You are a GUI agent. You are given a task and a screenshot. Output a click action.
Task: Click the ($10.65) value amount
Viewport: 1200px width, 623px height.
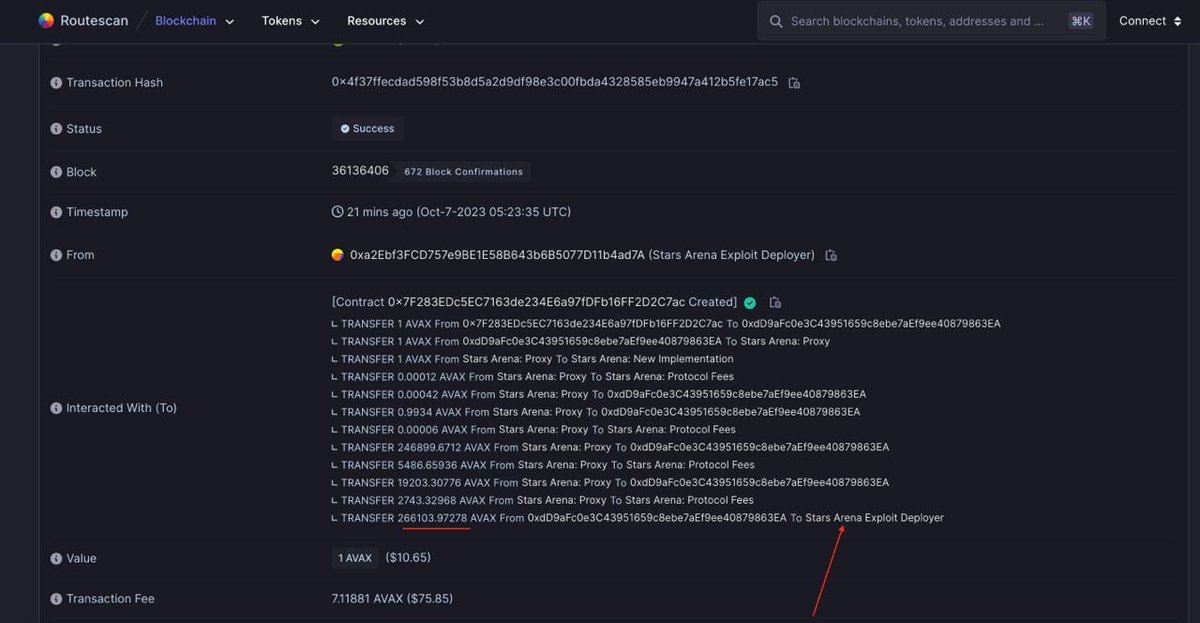[x=408, y=558]
